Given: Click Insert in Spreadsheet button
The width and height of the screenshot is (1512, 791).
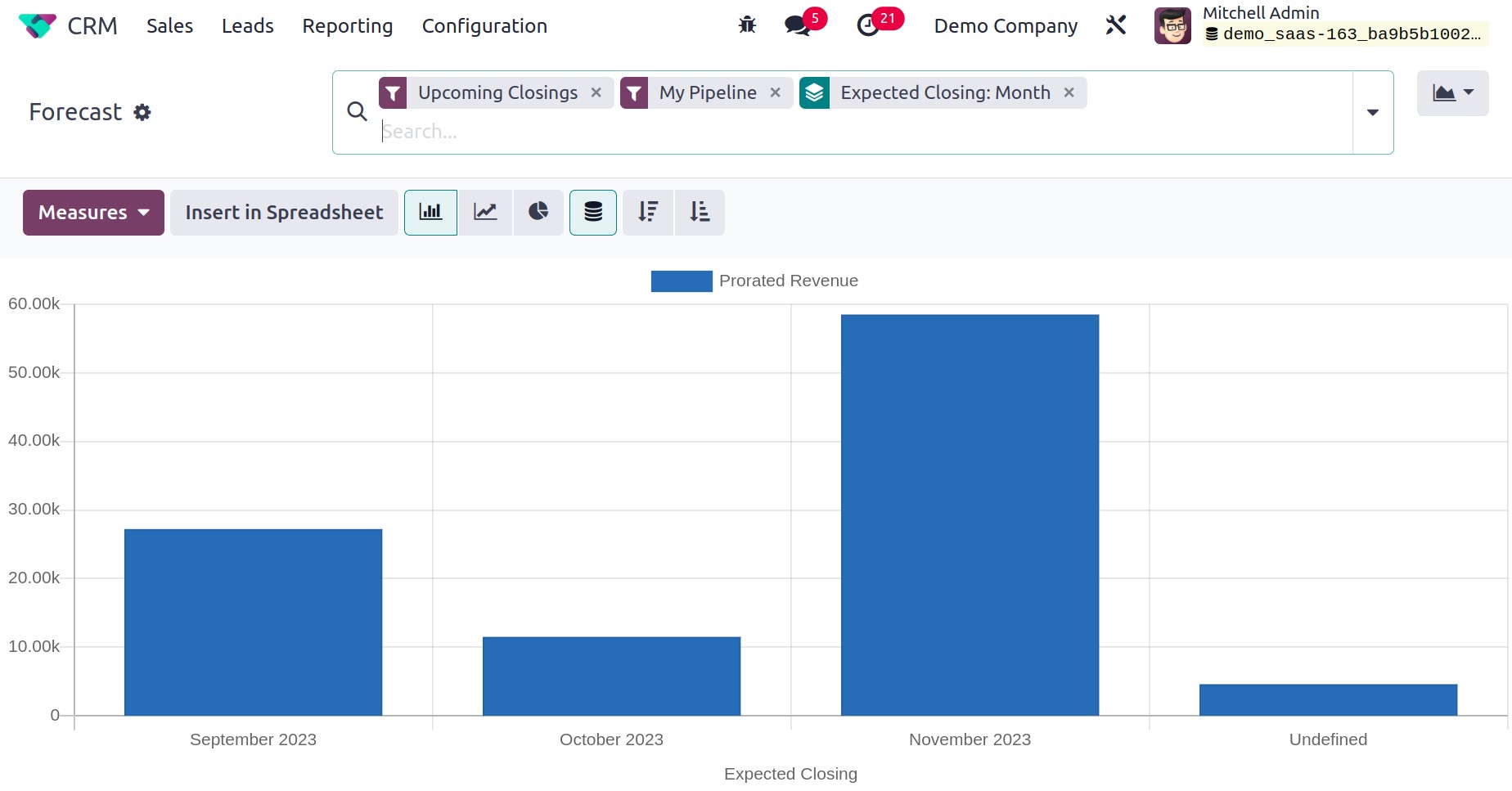Looking at the screenshot, I should coord(284,213).
